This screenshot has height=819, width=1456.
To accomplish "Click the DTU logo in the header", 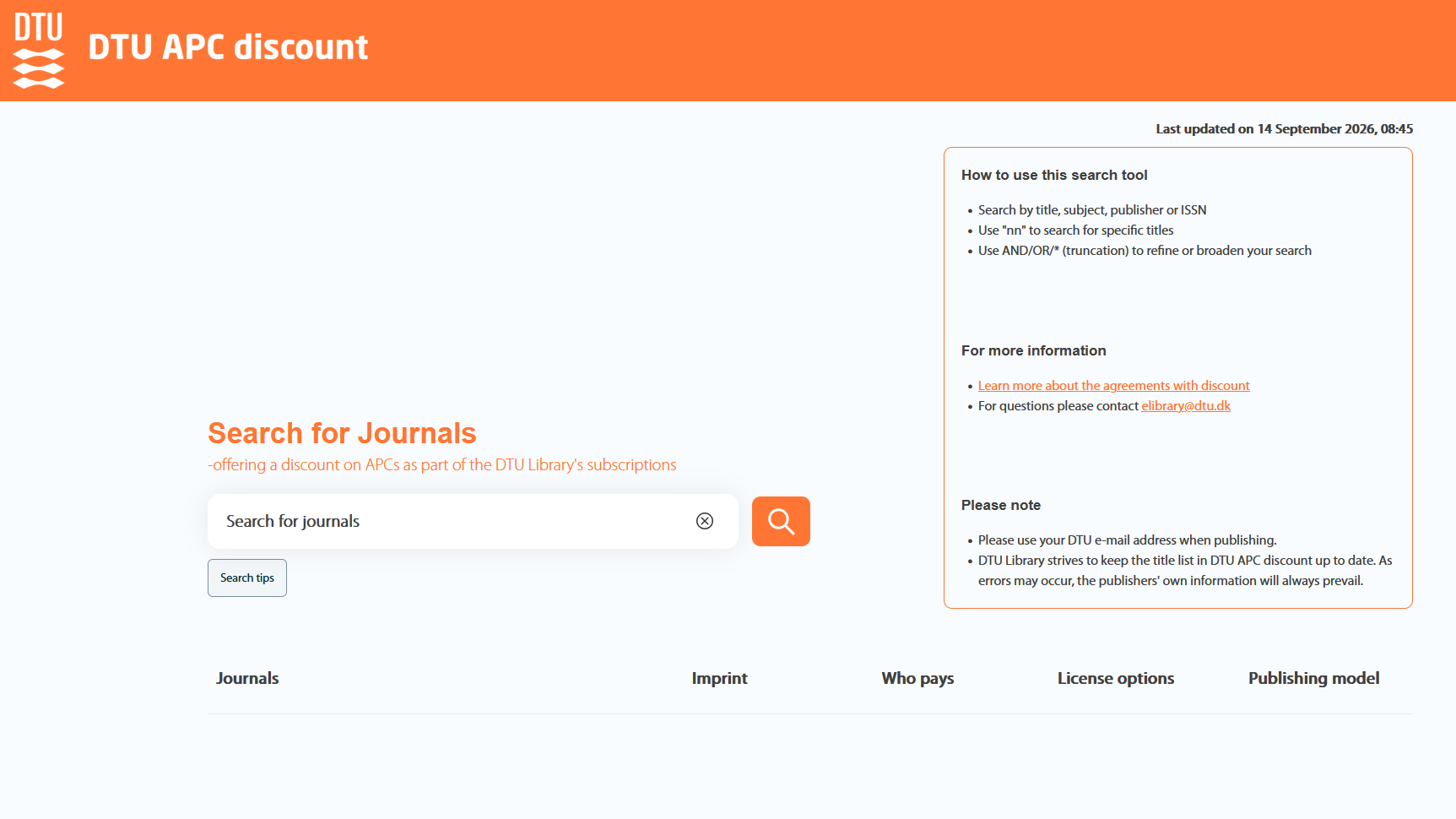I will click(x=39, y=50).
